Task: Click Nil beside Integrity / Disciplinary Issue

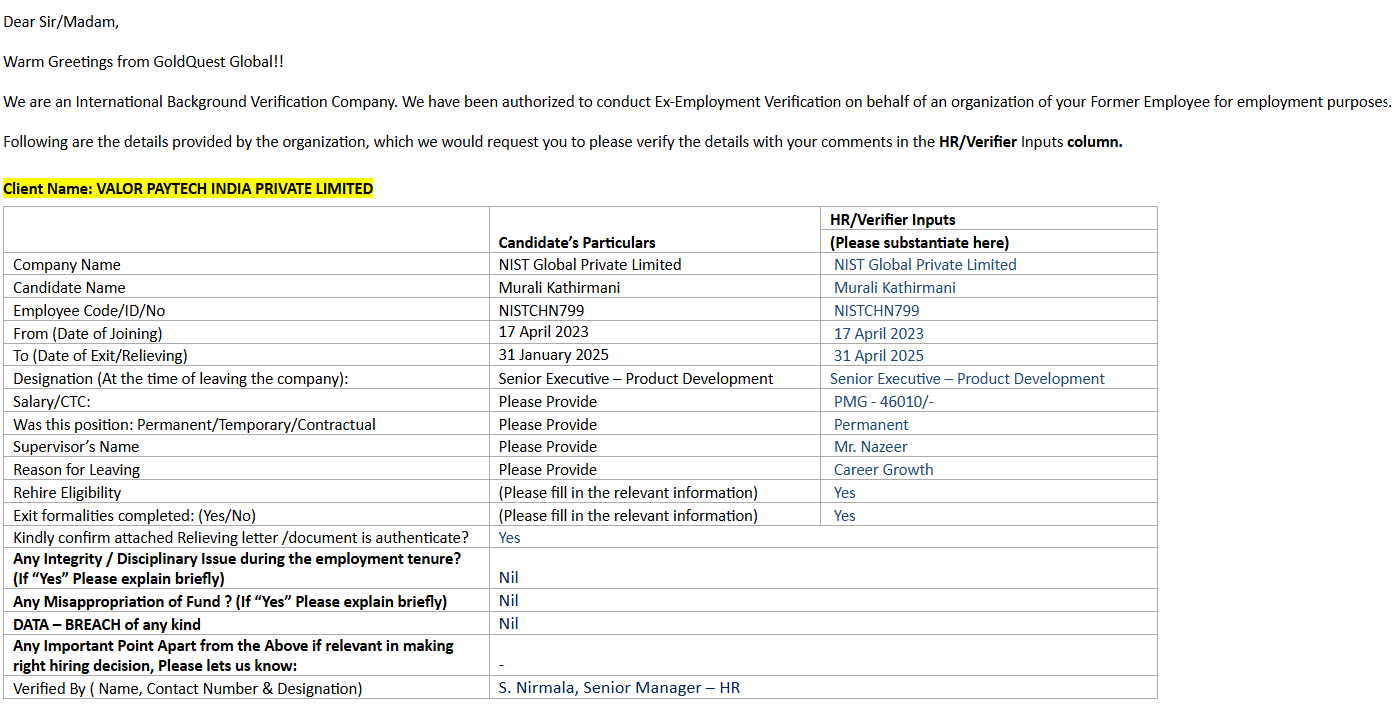Action: point(509,578)
